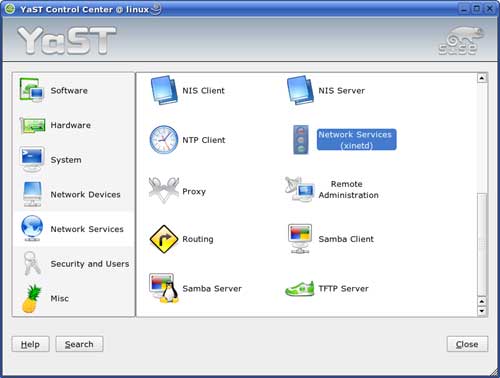Launch NIS Client book icon

pos(164,90)
